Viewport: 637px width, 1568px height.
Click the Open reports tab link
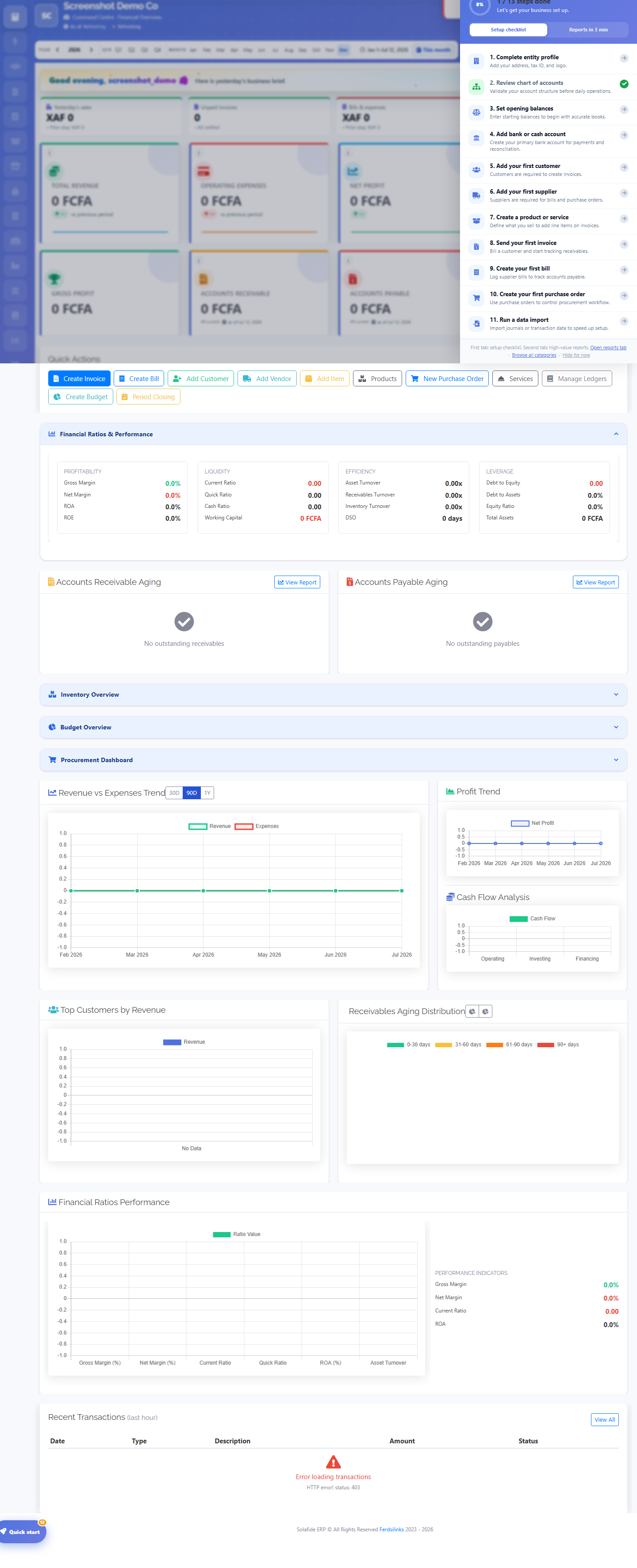[x=608, y=347]
